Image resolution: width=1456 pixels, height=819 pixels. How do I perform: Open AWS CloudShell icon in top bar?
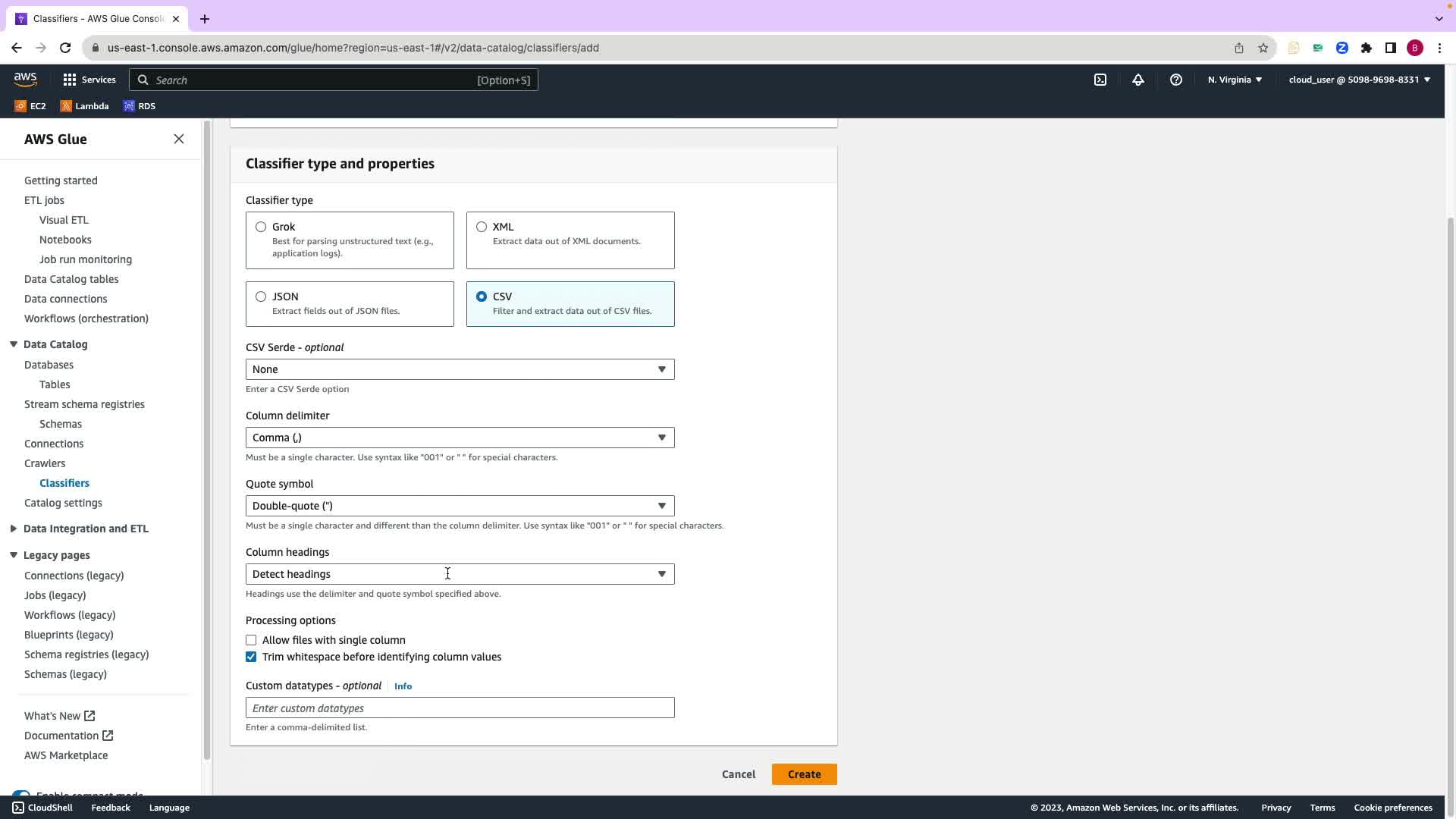click(x=1100, y=80)
